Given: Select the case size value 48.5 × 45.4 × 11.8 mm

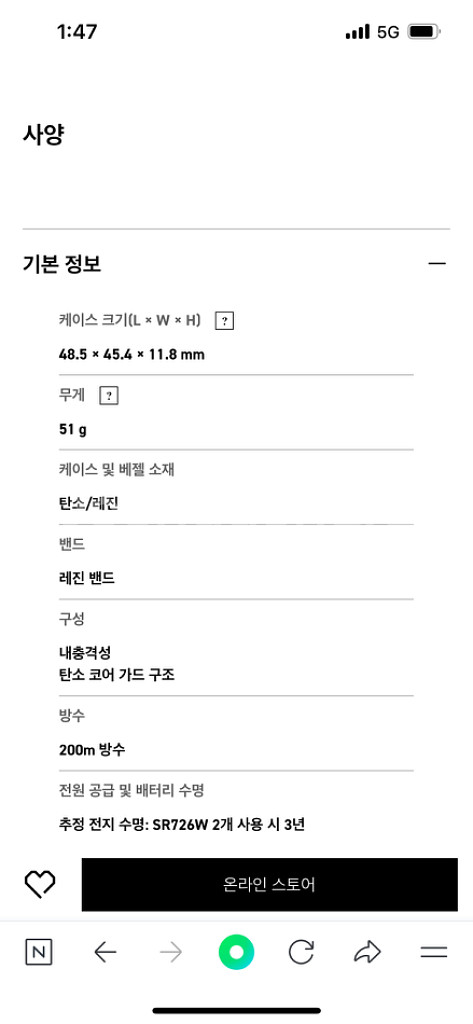Looking at the screenshot, I should click(x=132, y=355).
